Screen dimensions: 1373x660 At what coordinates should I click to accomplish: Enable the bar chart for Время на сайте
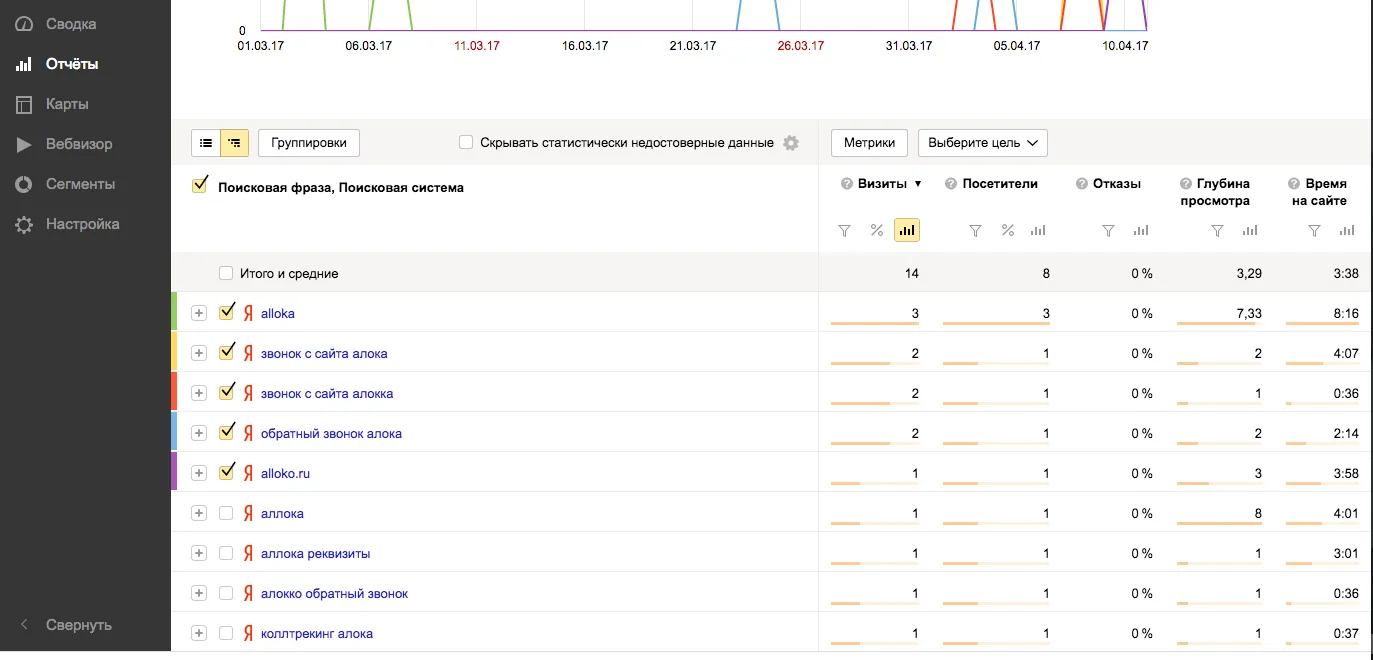click(1347, 231)
